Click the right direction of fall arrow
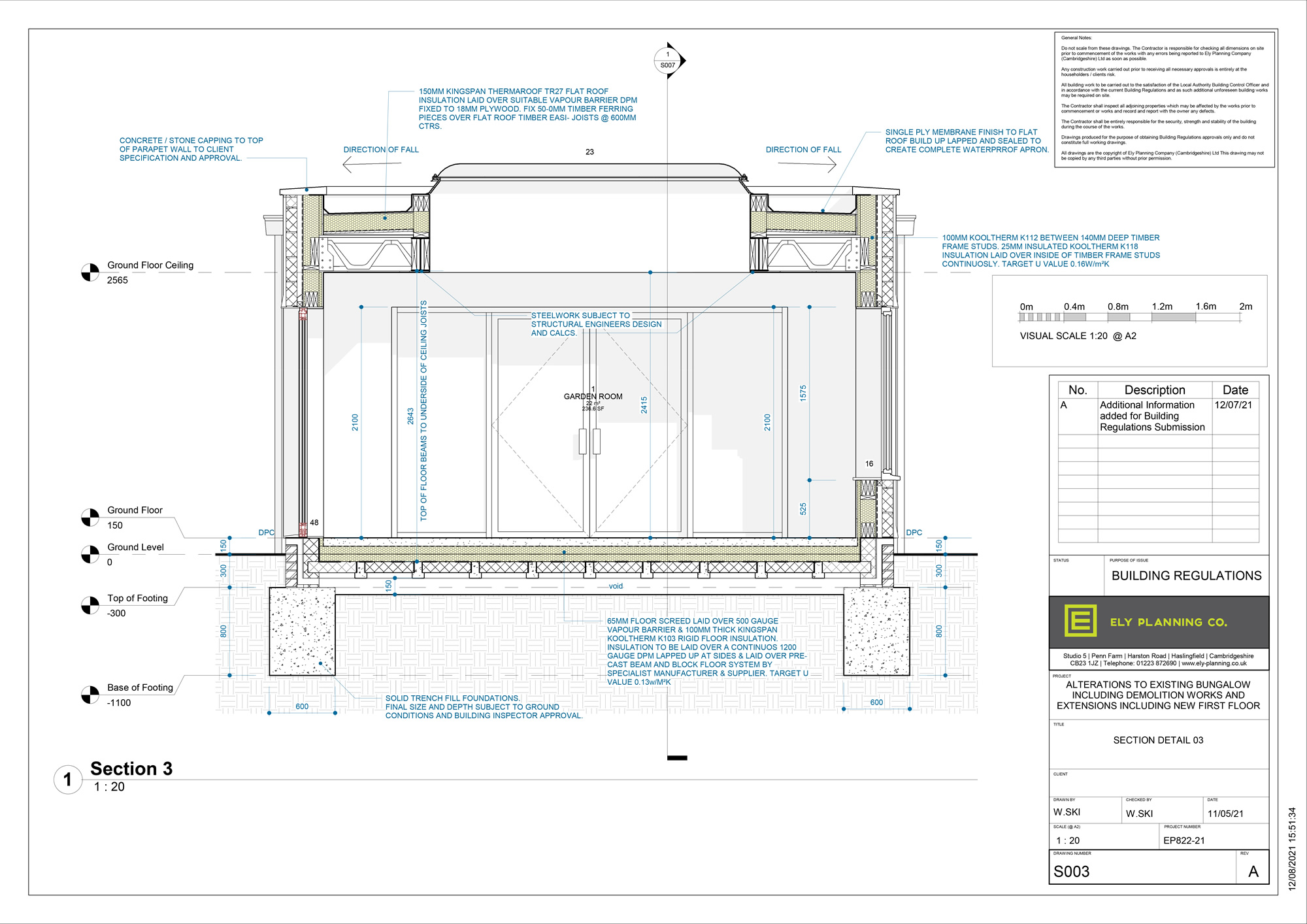The image size is (1307, 924). pyautogui.click(x=808, y=165)
